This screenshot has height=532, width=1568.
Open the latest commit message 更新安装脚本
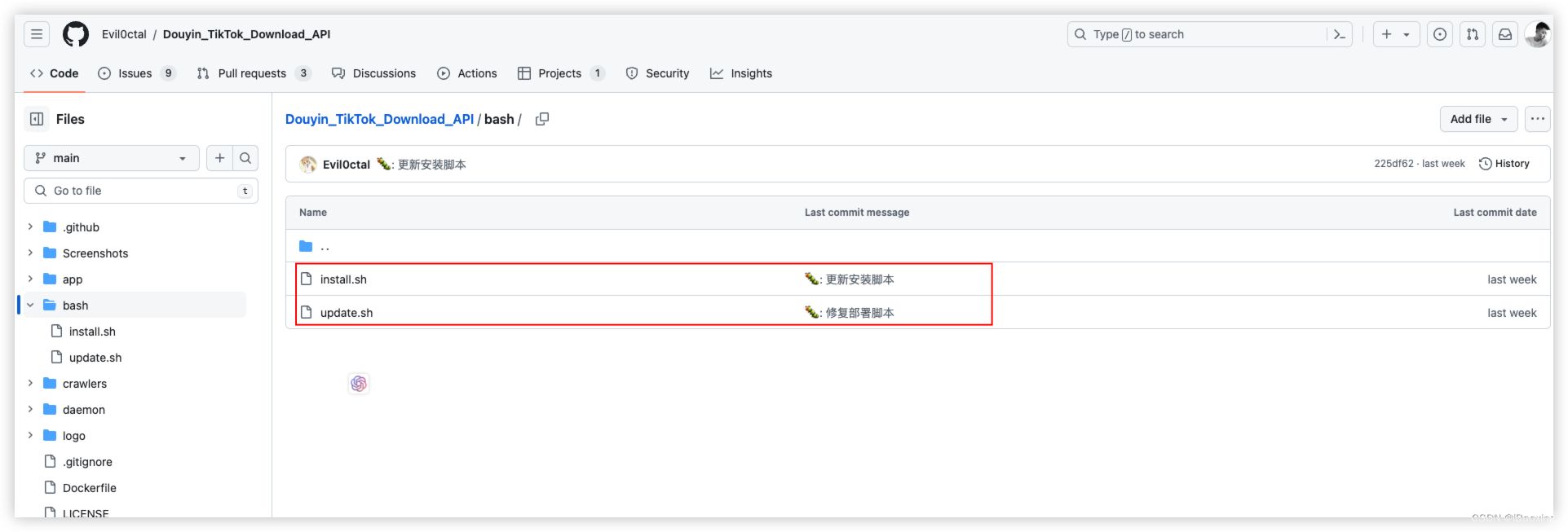432,165
